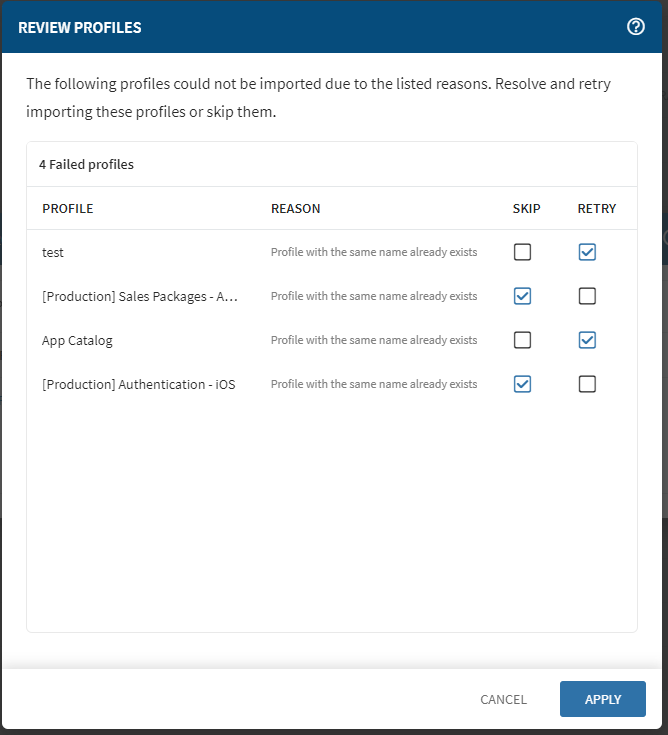Screen dimensions: 668x735
Task: Uncheck Skip for Production Sales Packages profile
Action: click(522, 296)
